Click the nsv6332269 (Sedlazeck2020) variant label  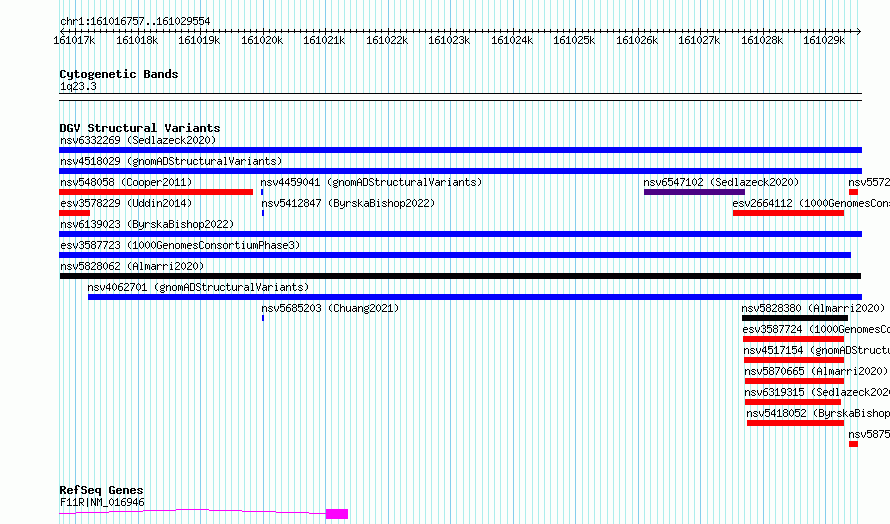138,140
